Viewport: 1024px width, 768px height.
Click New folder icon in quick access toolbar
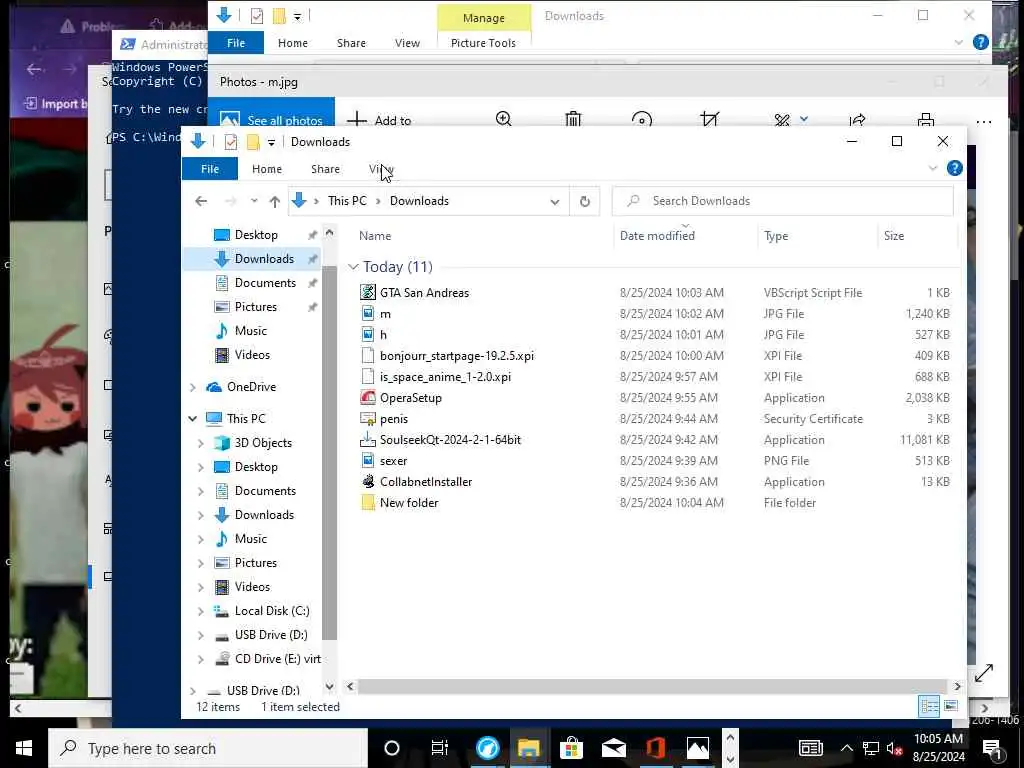(253, 142)
